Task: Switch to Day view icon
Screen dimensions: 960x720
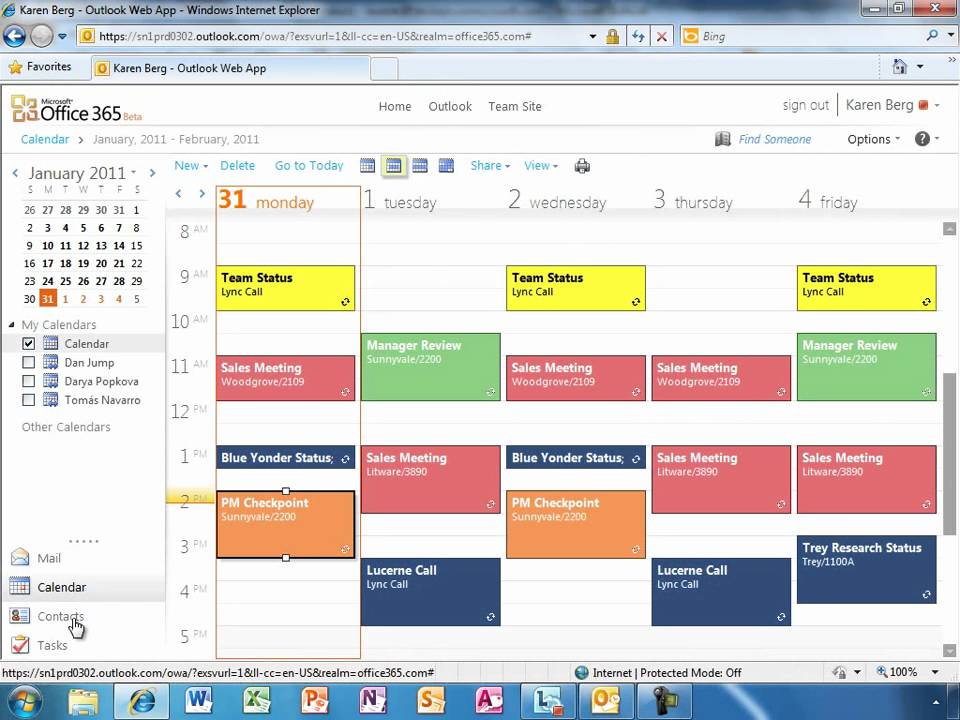Action: pos(367,166)
